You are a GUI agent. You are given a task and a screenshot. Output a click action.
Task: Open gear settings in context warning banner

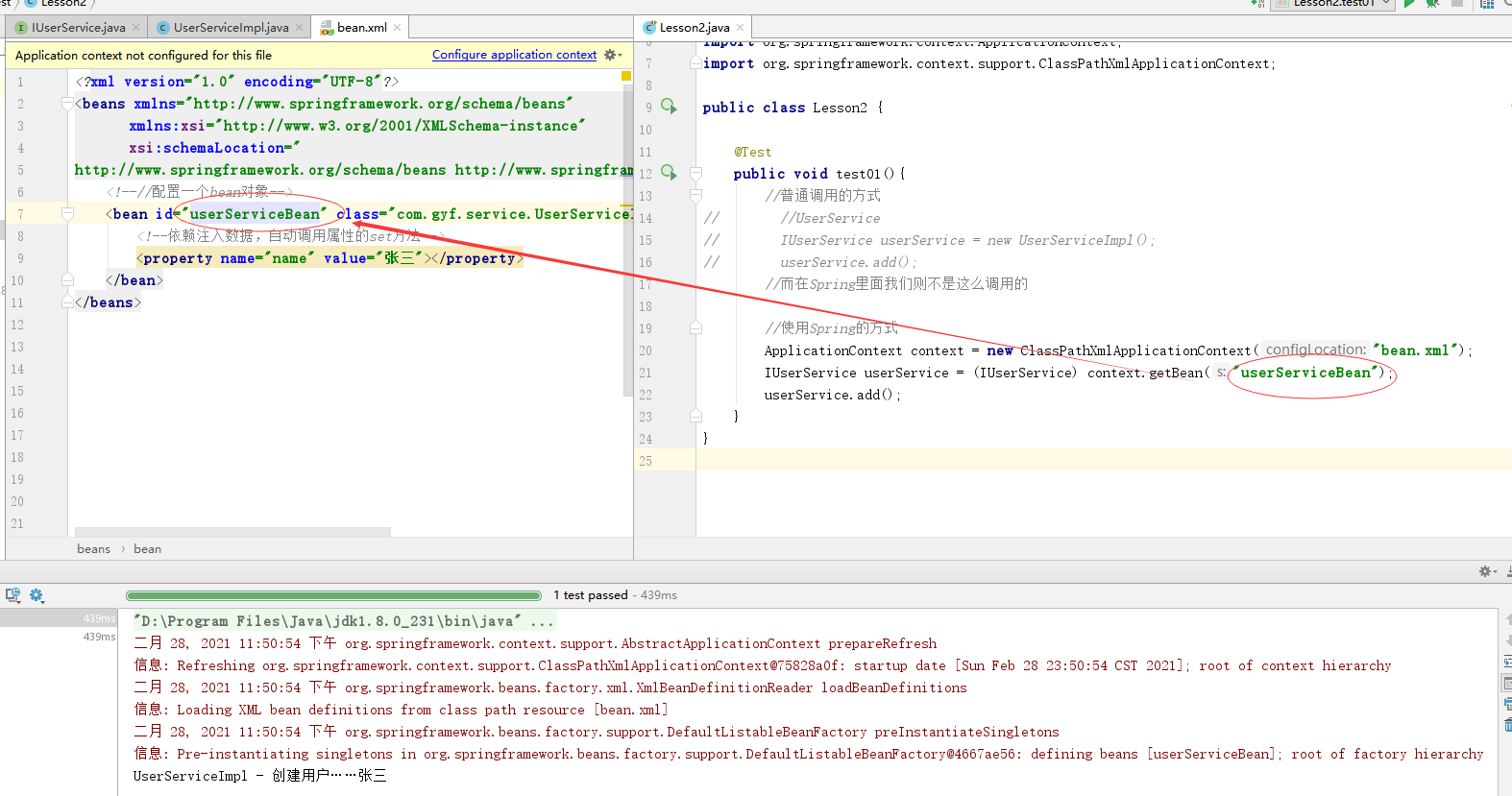click(612, 55)
